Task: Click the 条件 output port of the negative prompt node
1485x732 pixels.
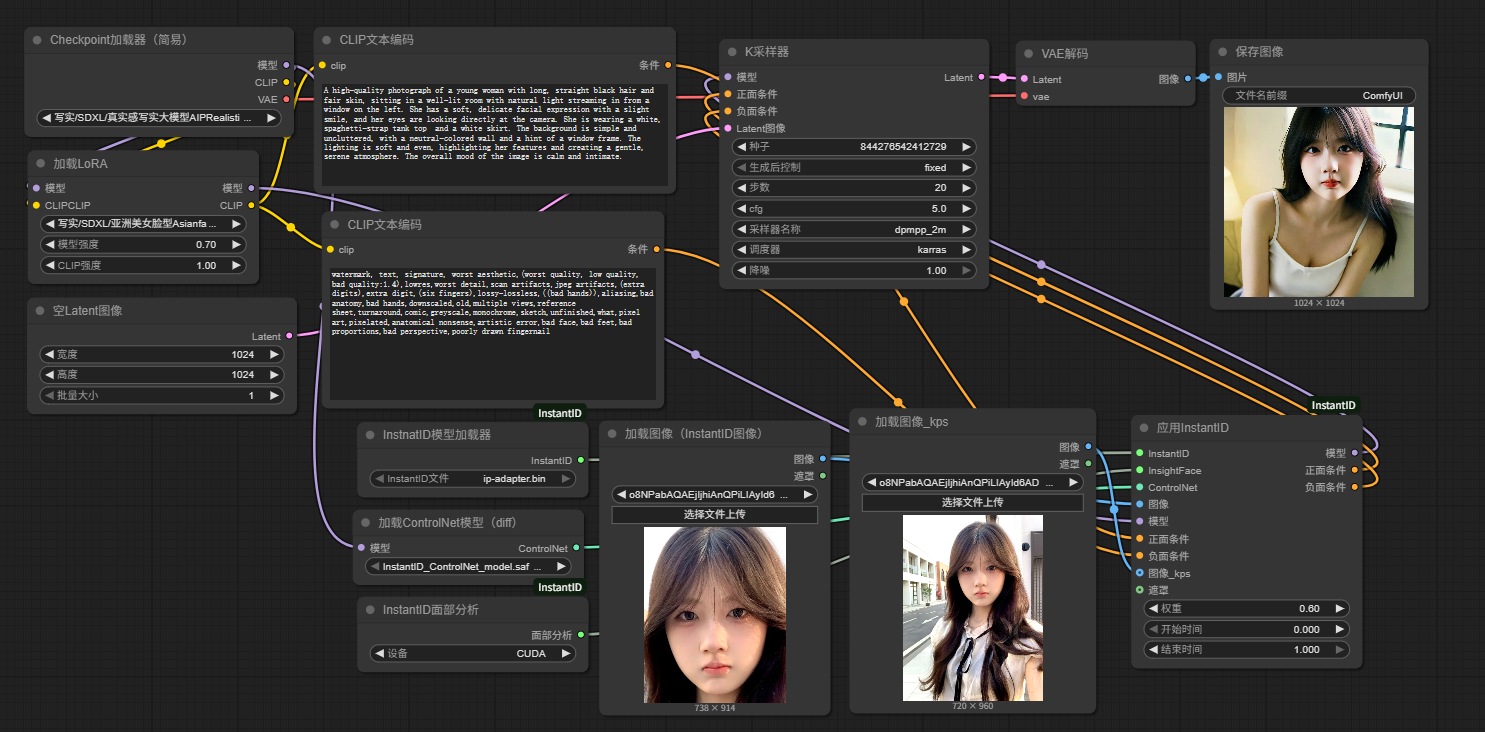Action: click(656, 249)
